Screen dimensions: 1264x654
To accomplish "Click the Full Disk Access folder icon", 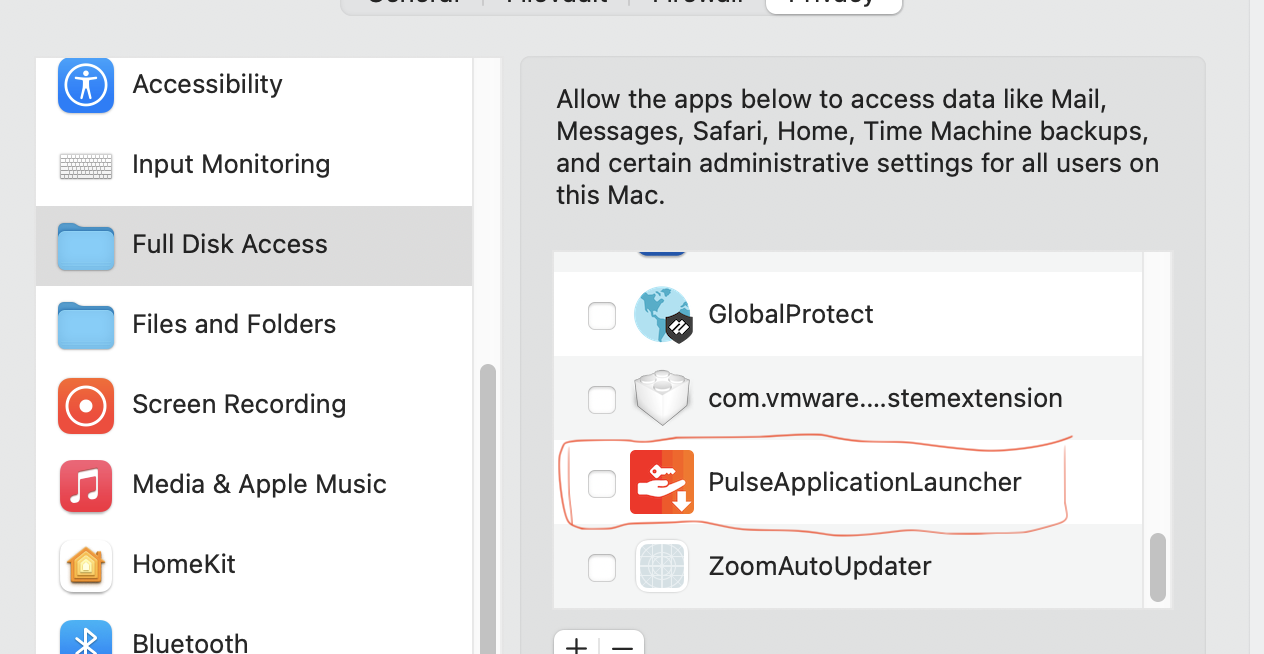I will click(86, 246).
